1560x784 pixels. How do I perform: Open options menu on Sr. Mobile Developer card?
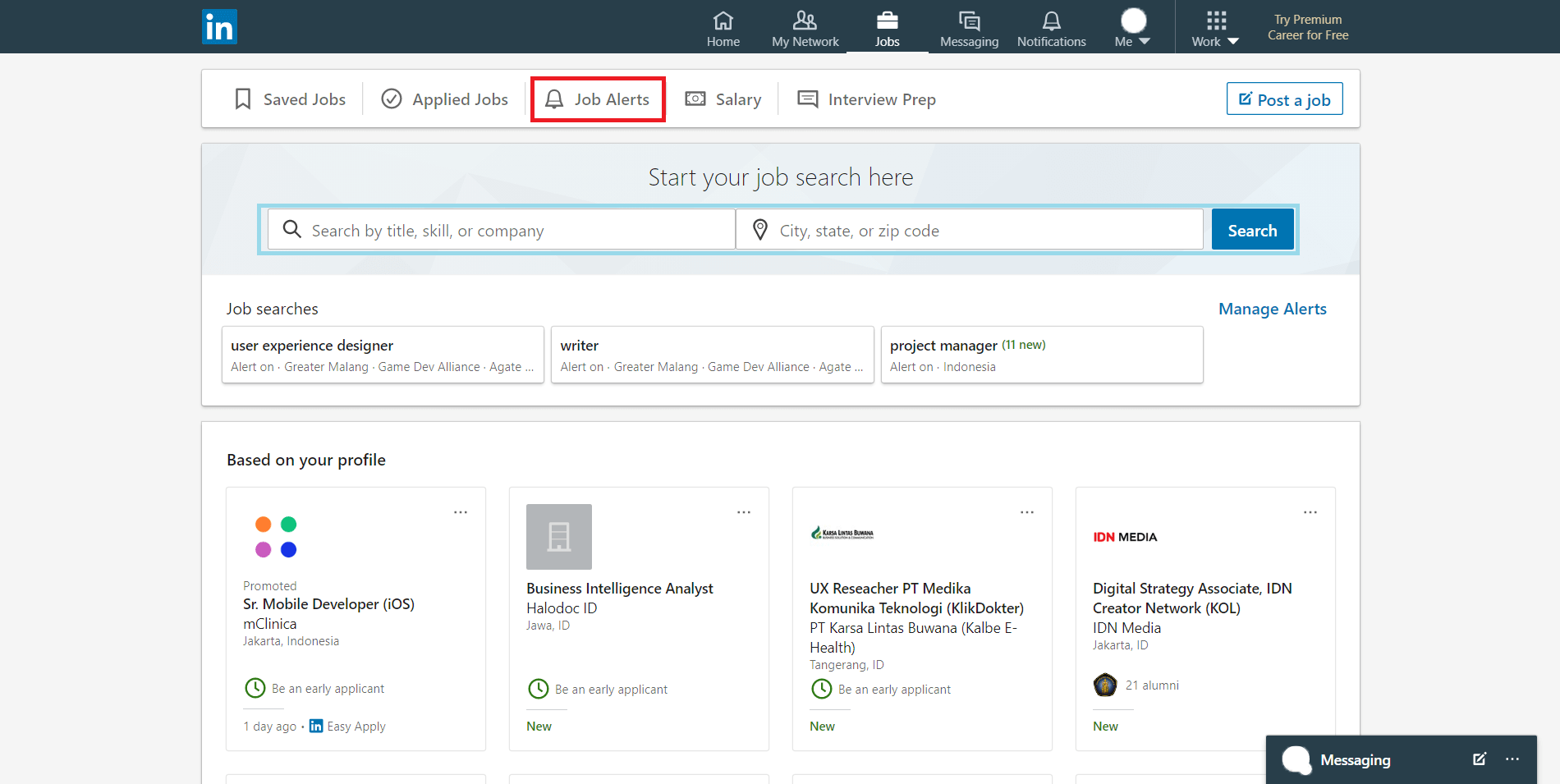(x=461, y=512)
